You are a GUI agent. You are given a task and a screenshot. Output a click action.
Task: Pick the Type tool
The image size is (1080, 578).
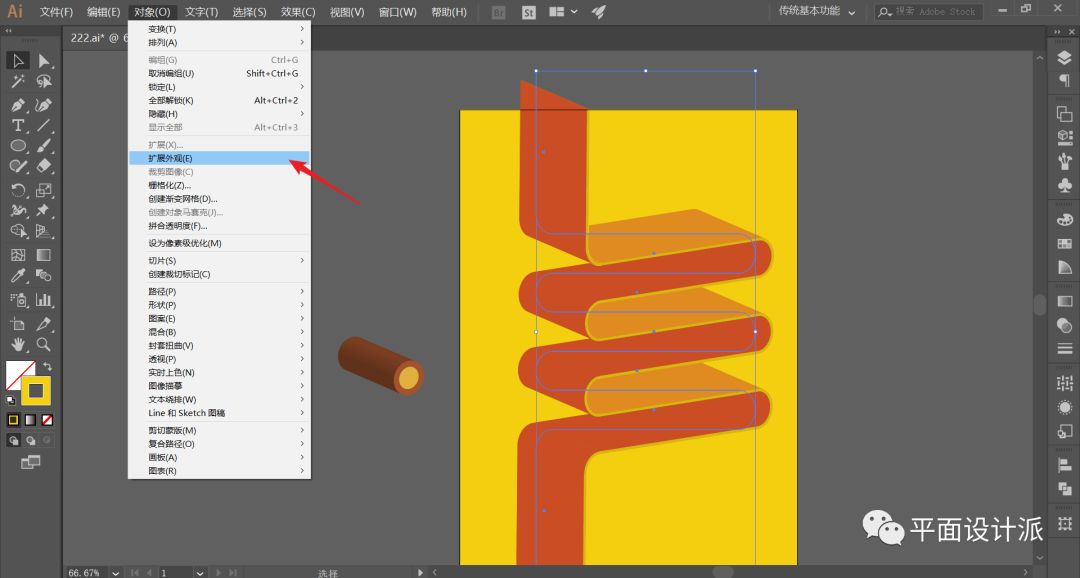click(18, 126)
